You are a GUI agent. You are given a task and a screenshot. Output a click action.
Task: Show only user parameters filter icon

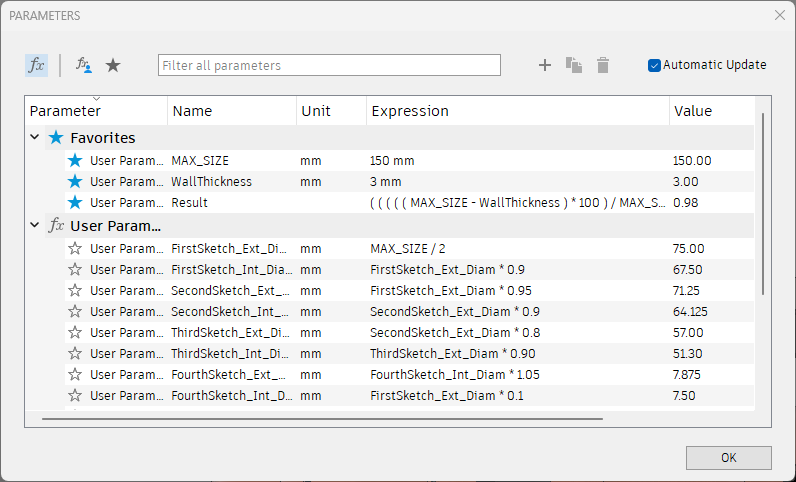84,65
